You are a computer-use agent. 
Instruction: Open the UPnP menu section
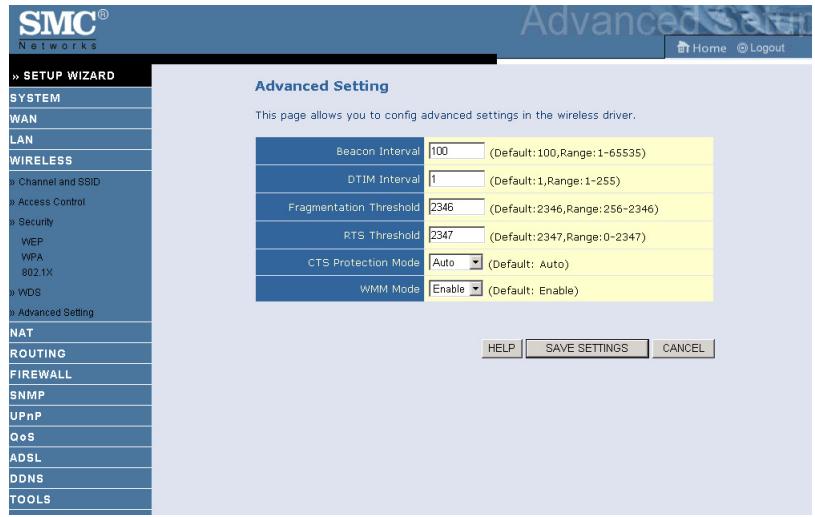(x=80, y=416)
